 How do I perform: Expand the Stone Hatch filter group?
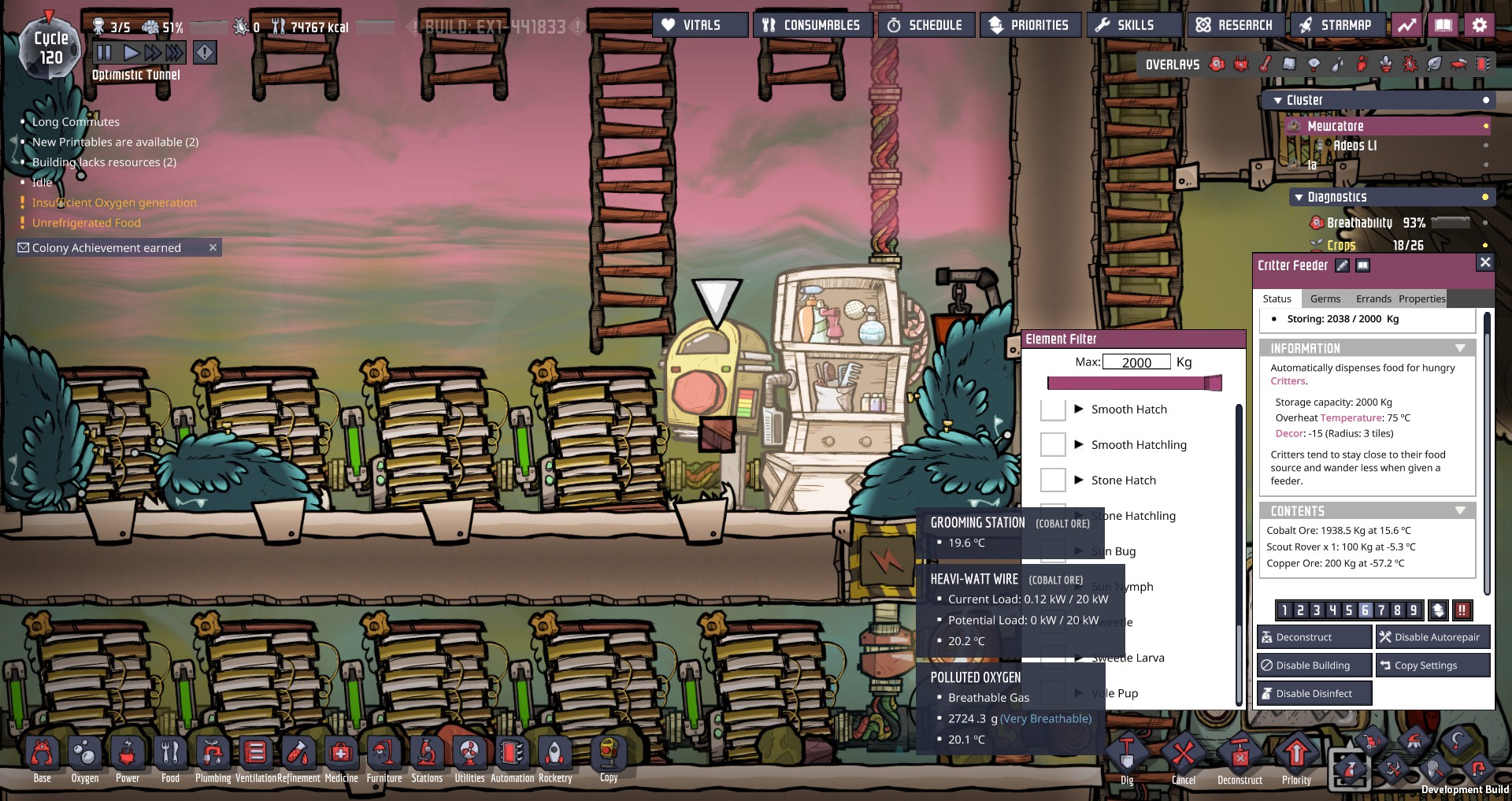pos(1079,480)
